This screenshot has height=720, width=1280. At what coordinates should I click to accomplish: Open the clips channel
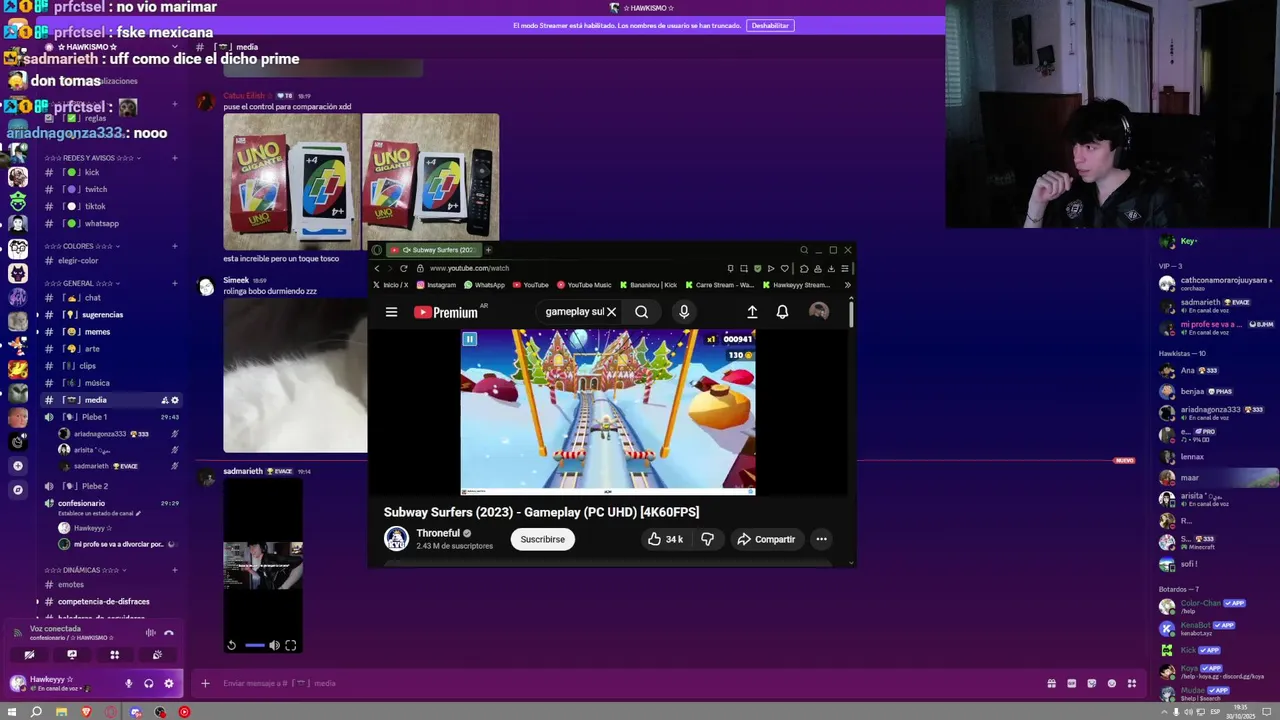(x=88, y=366)
